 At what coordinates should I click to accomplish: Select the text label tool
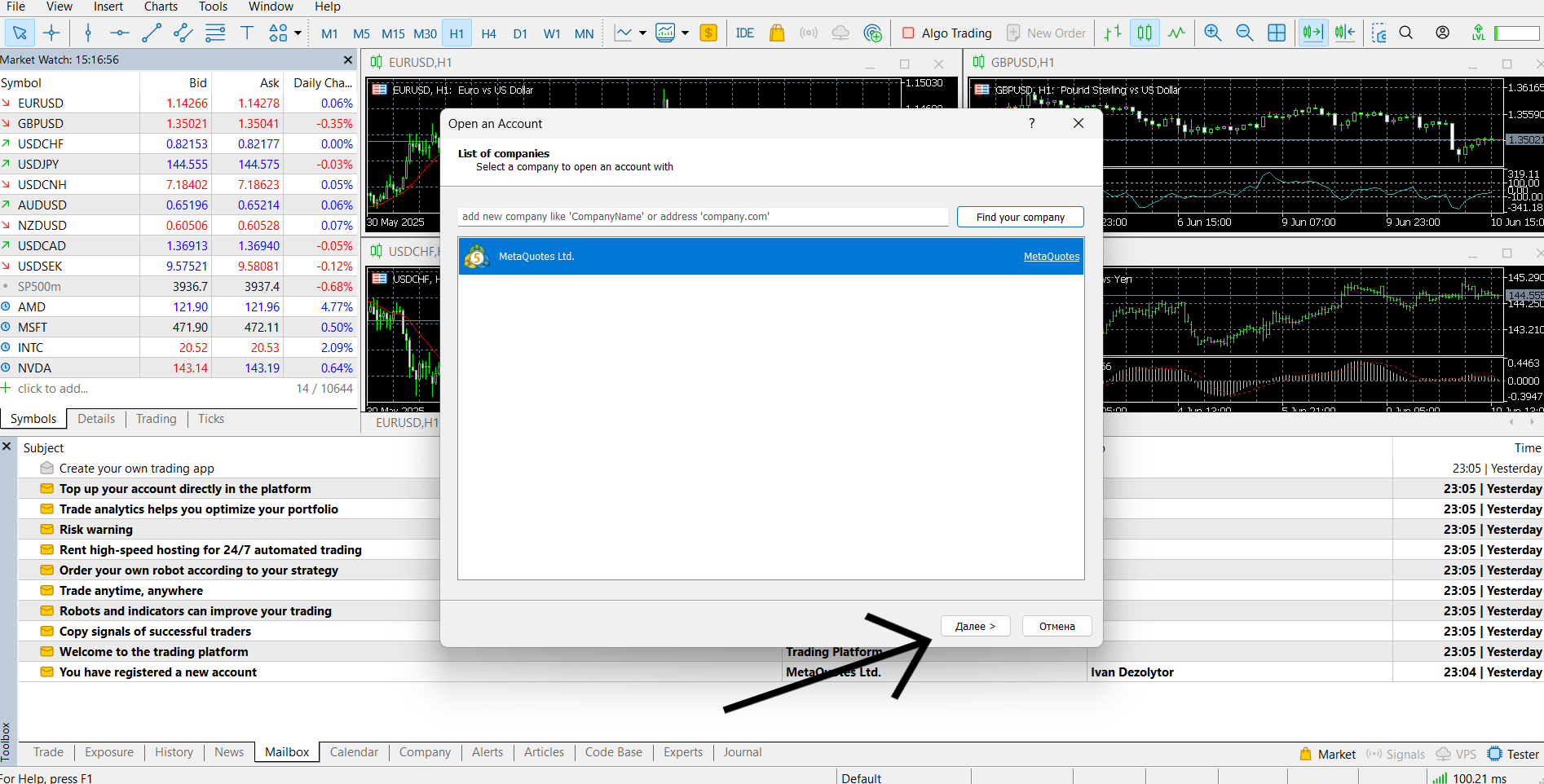[x=247, y=33]
